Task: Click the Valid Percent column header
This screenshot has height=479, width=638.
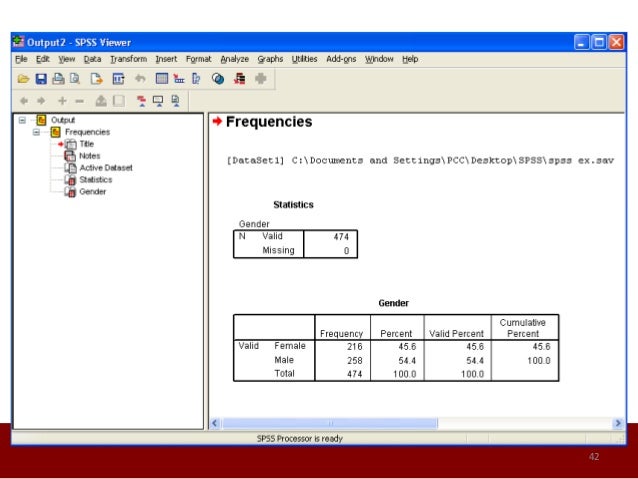Action: pyautogui.click(x=457, y=334)
